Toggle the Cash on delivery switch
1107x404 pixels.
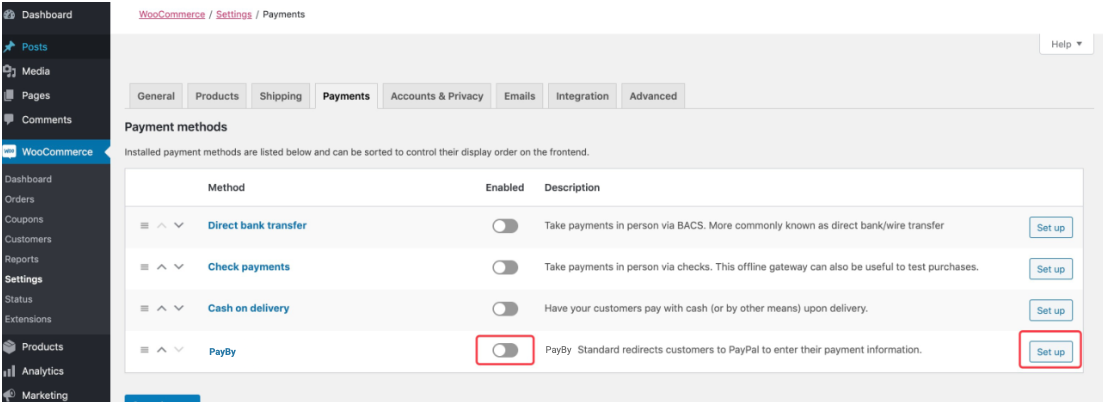point(505,308)
